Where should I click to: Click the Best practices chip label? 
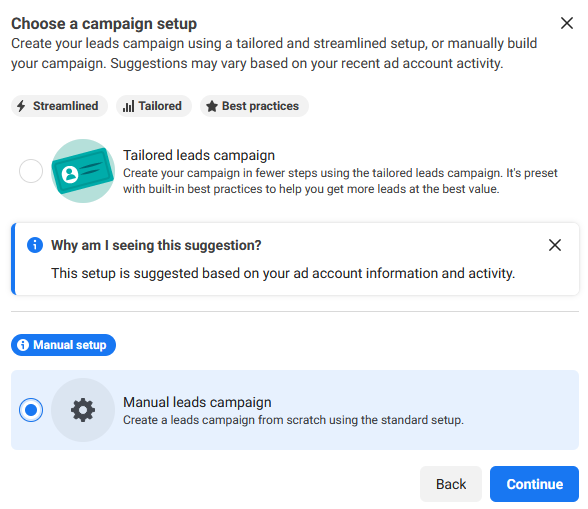coord(260,106)
